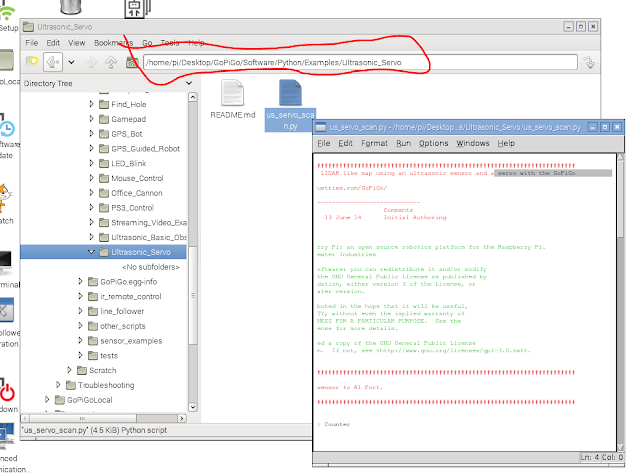Click the directory tree scroll down arrow

[x=193, y=407]
